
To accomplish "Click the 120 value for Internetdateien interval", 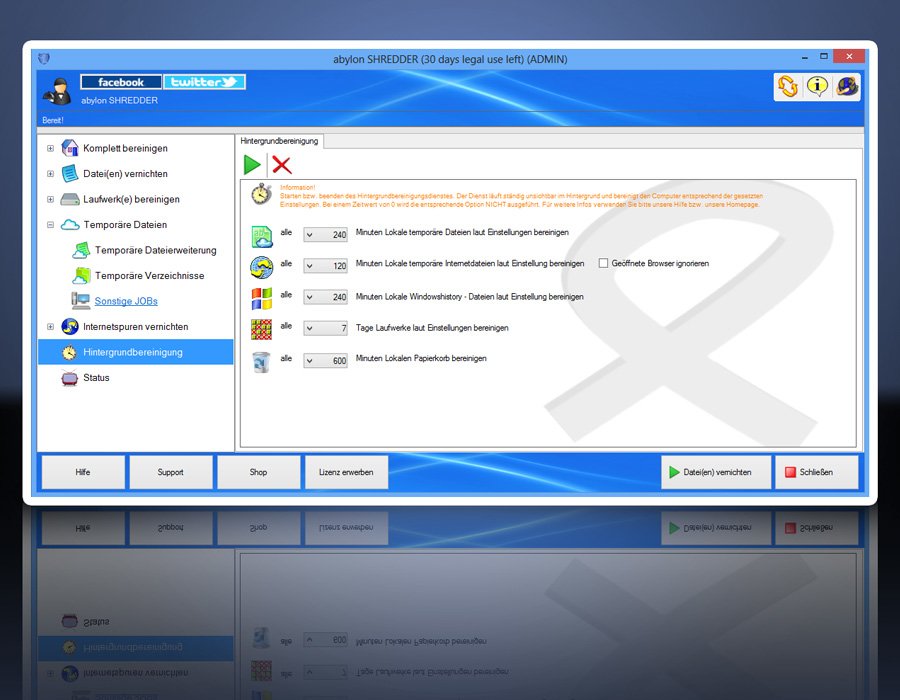I will (339, 266).
